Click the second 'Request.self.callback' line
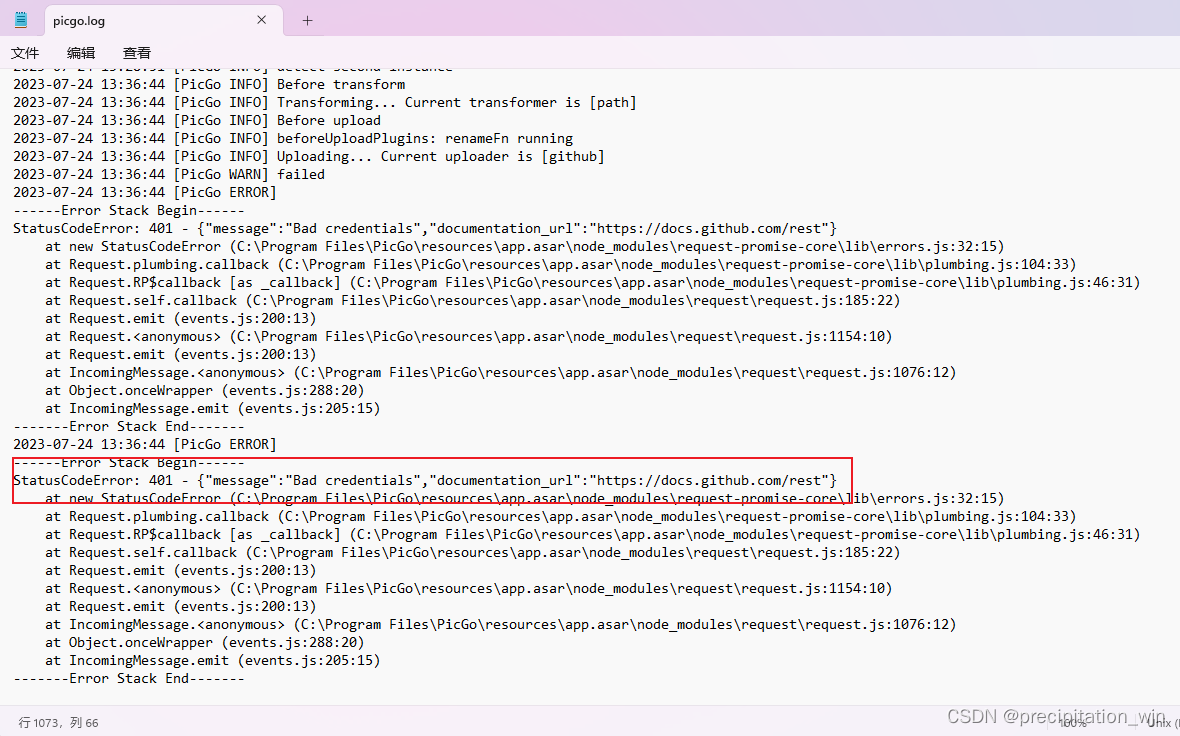The width and height of the screenshot is (1180, 736). point(473,553)
